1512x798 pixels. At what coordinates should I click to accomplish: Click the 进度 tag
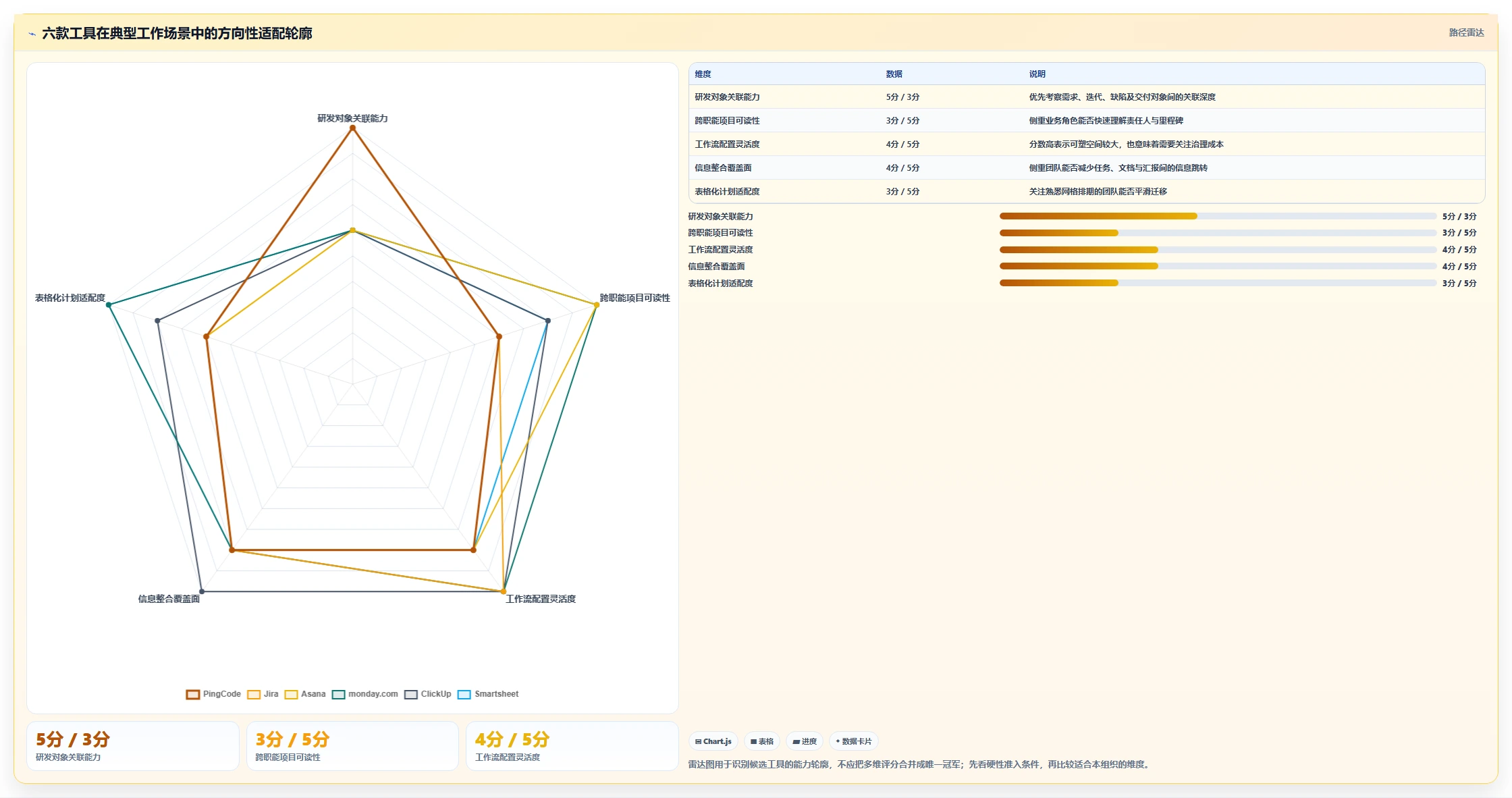pyautogui.click(x=805, y=741)
